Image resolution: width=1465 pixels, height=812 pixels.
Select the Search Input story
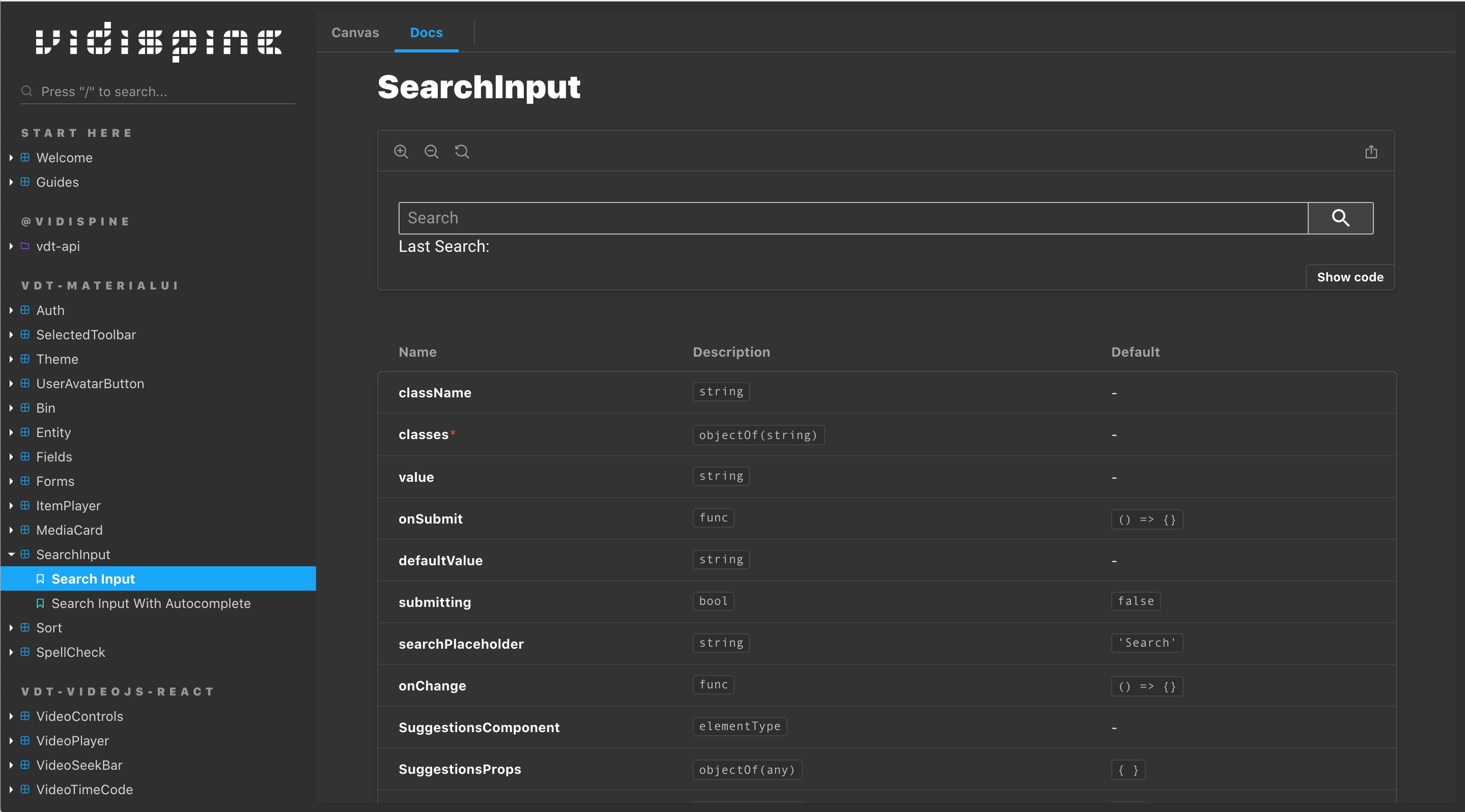93,578
